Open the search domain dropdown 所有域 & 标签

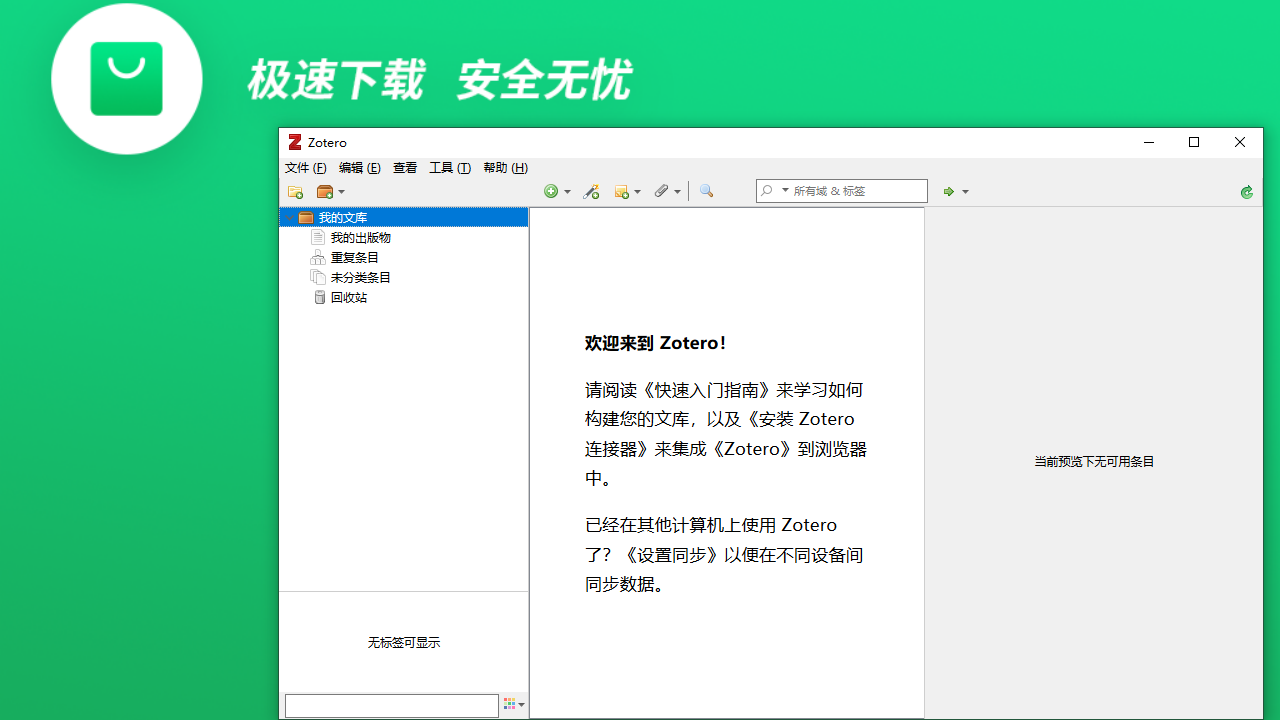point(784,190)
